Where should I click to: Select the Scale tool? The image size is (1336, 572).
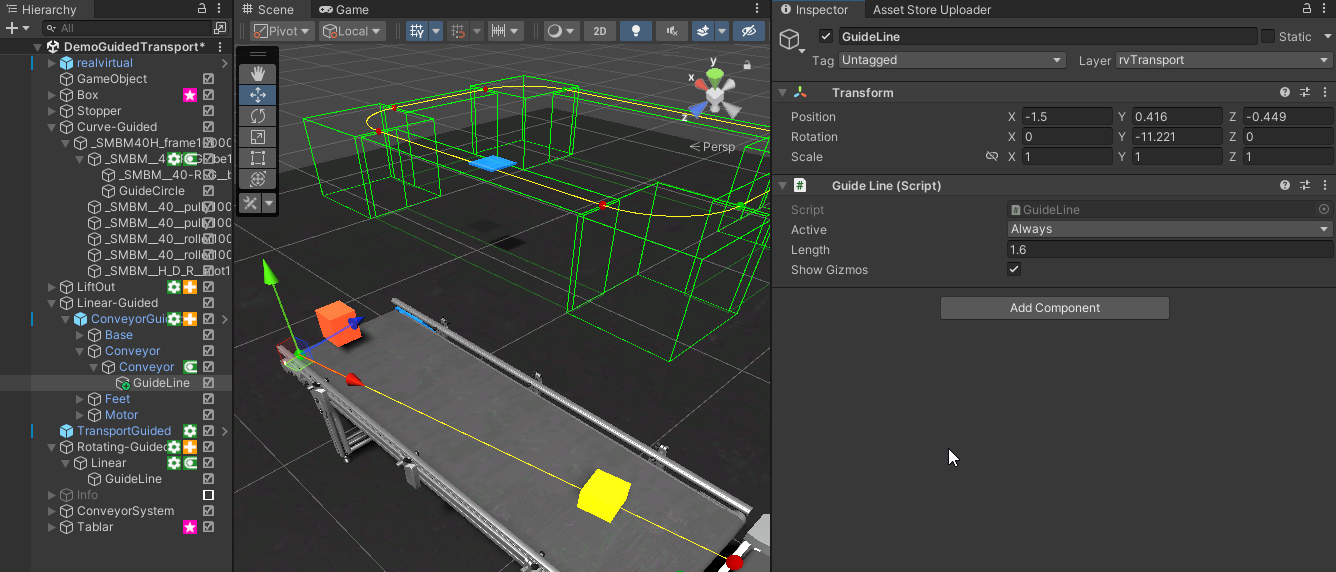click(x=258, y=137)
